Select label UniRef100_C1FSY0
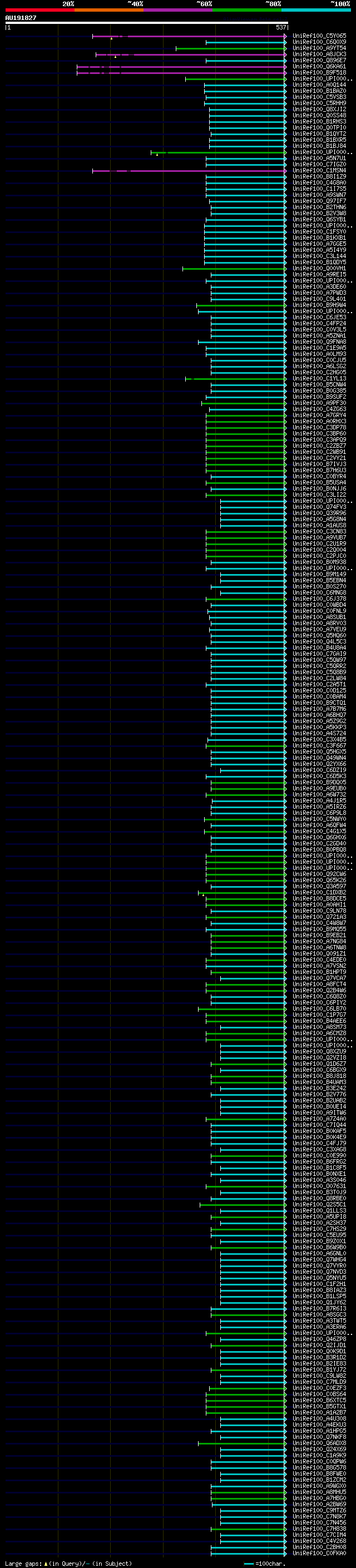Screen dimensions: 356x1568 tap(319, 231)
